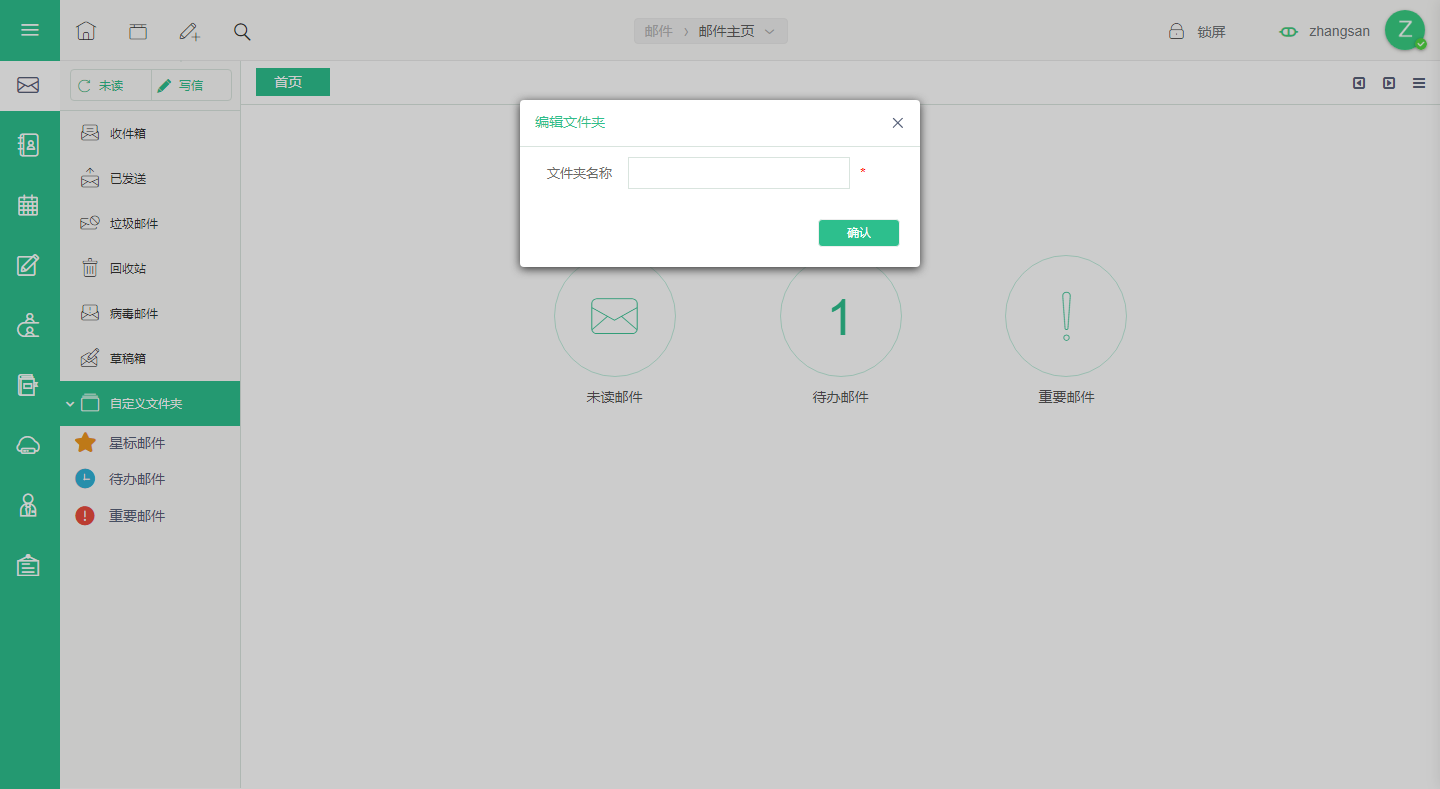Click the 邮件 breadcrumb link
Screen dimensions: 1440x789
pyautogui.click(x=658, y=31)
